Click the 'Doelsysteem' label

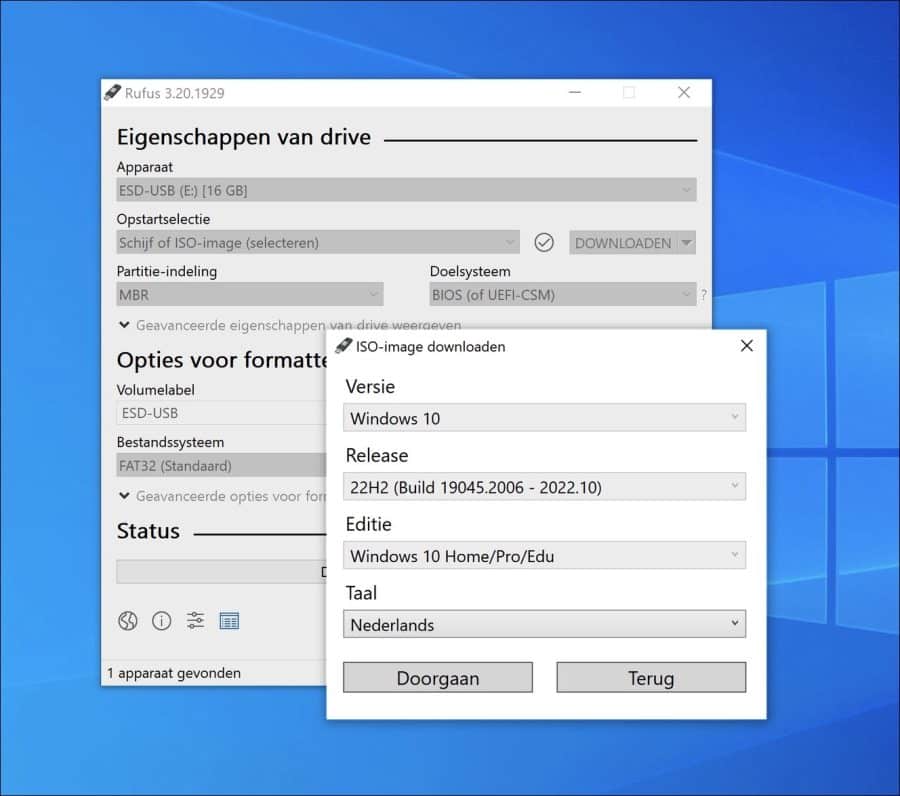click(x=470, y=271)
